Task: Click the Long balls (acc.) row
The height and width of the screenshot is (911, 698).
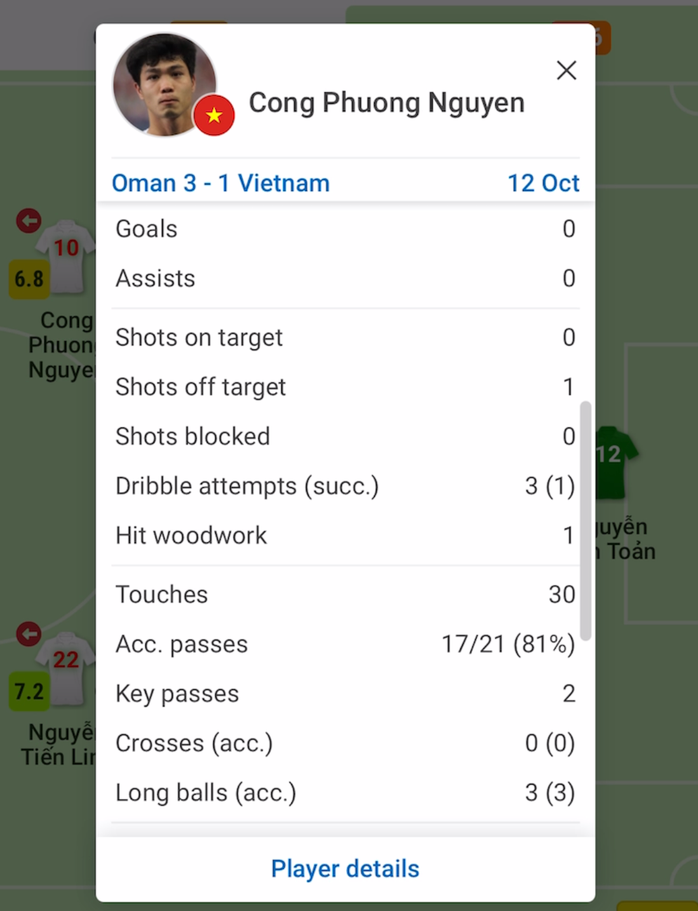Action: (x=345, y=793)
